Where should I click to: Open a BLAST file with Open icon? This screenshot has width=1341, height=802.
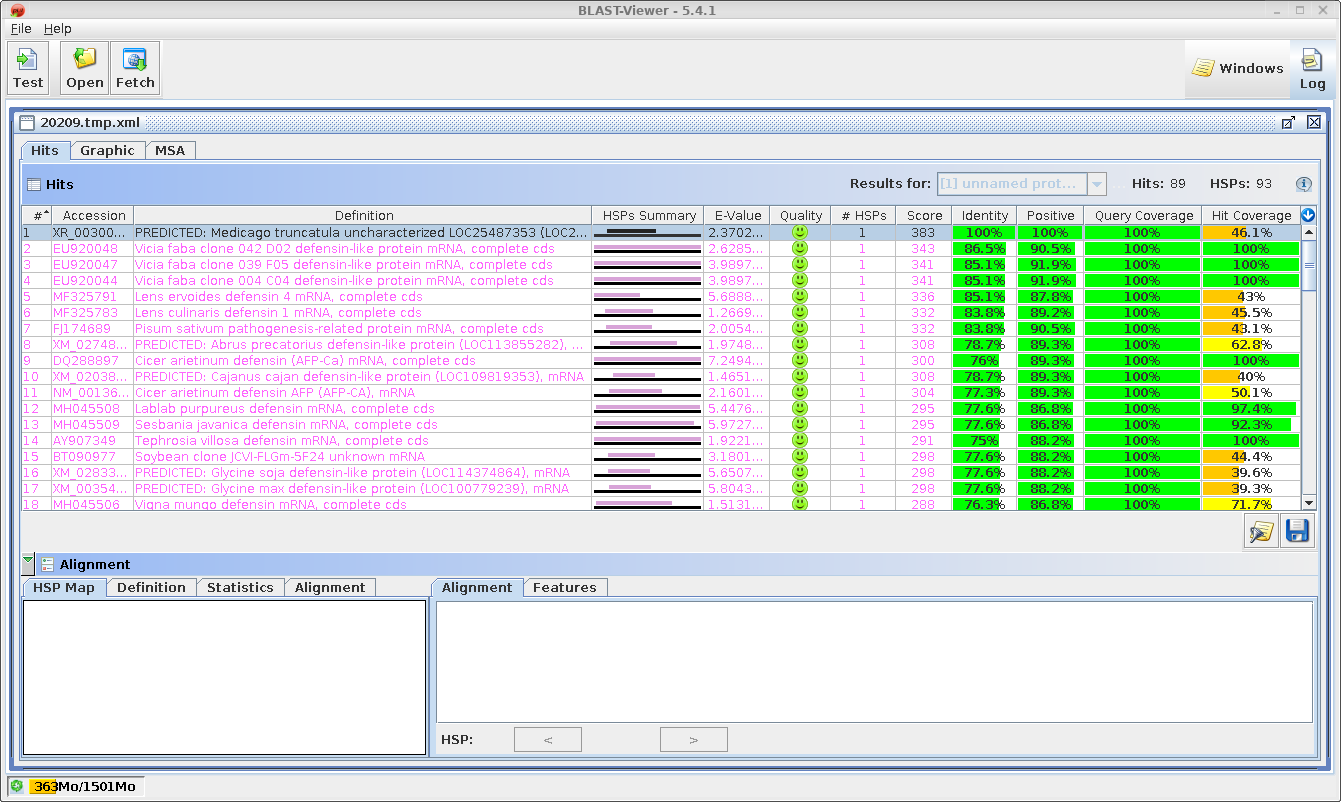coord(85,68)
